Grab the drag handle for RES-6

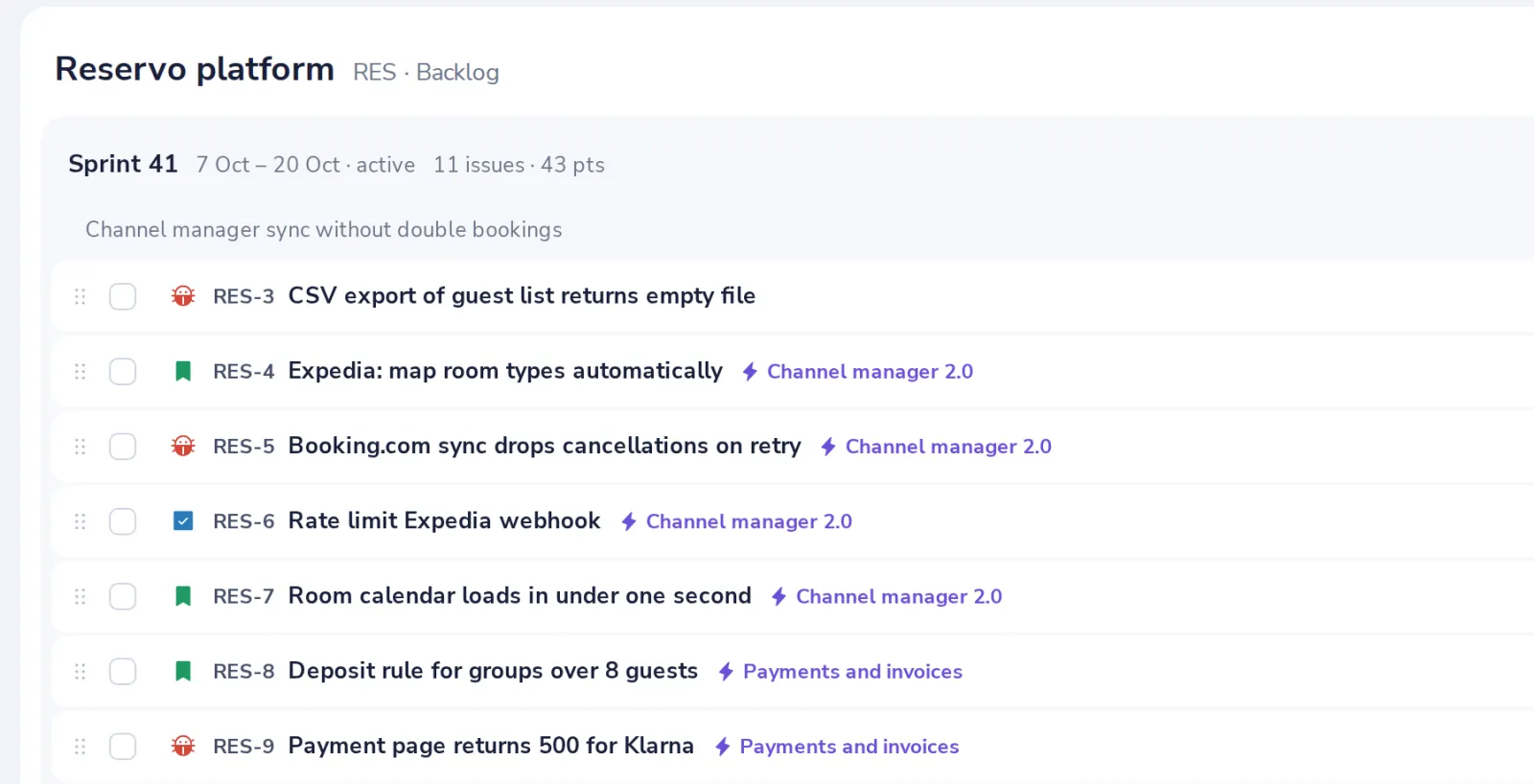click(x=81, y=520)
